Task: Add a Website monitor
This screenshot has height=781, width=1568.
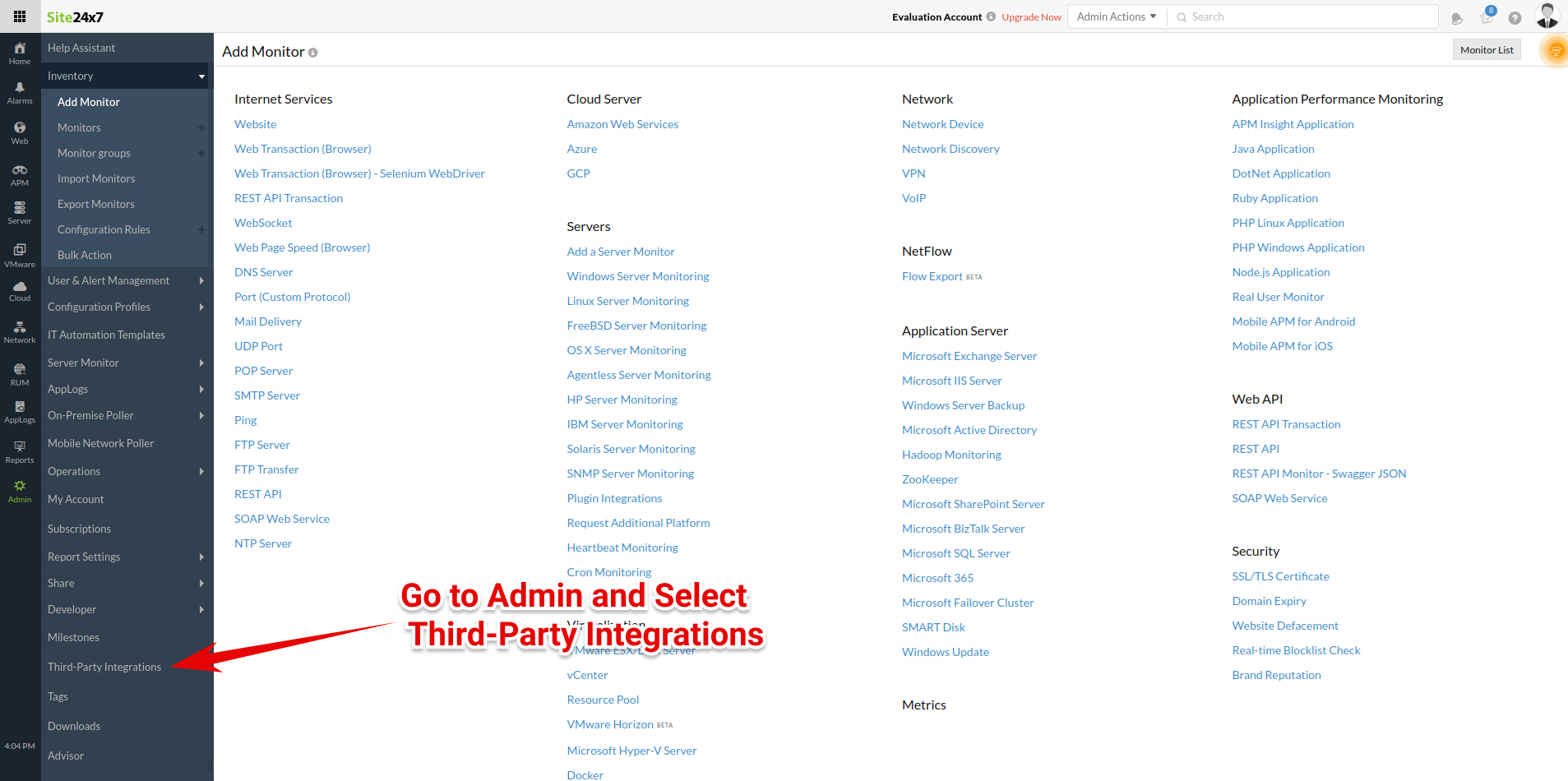Action: pos(255,124)
